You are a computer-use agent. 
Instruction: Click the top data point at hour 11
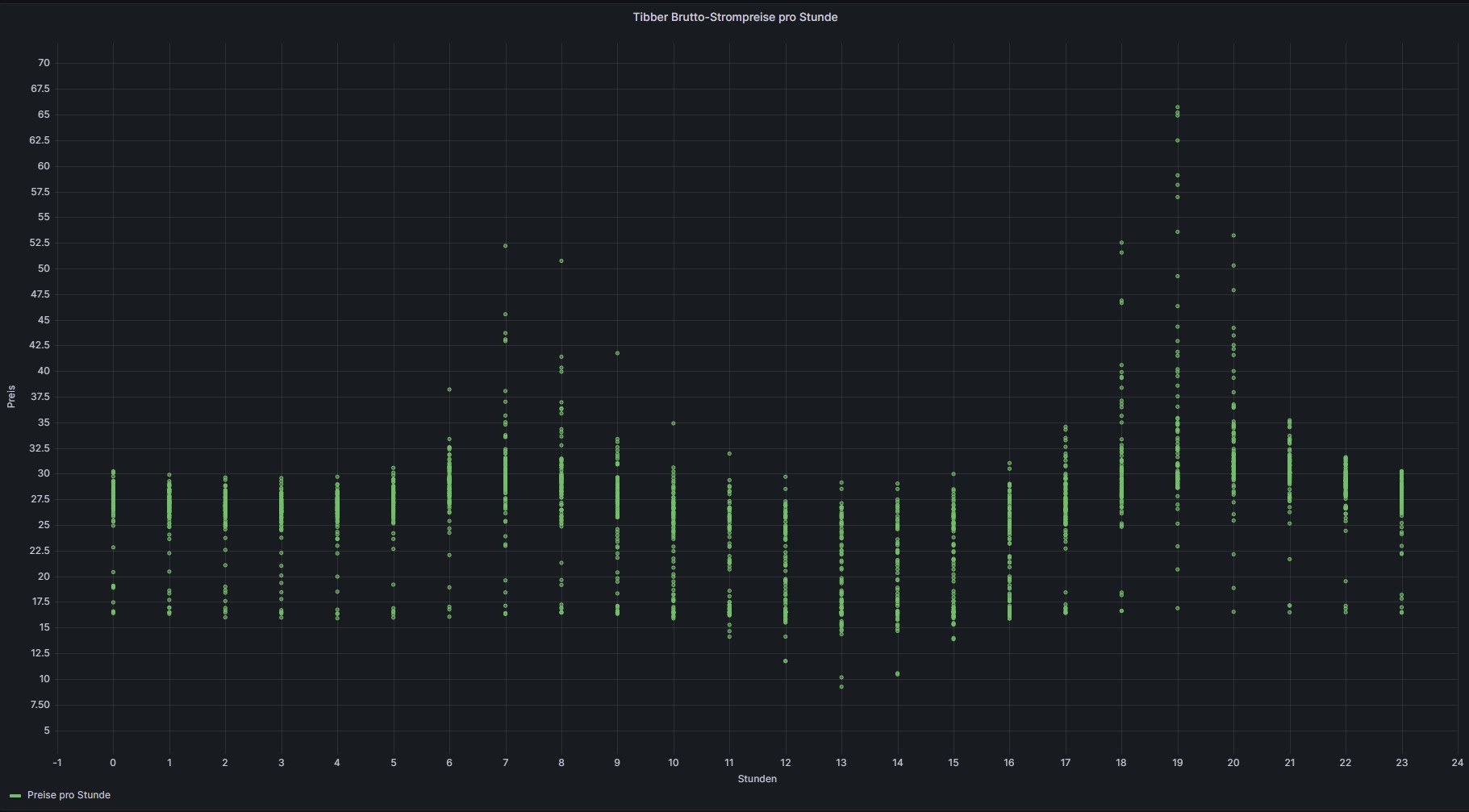[729, 454]
